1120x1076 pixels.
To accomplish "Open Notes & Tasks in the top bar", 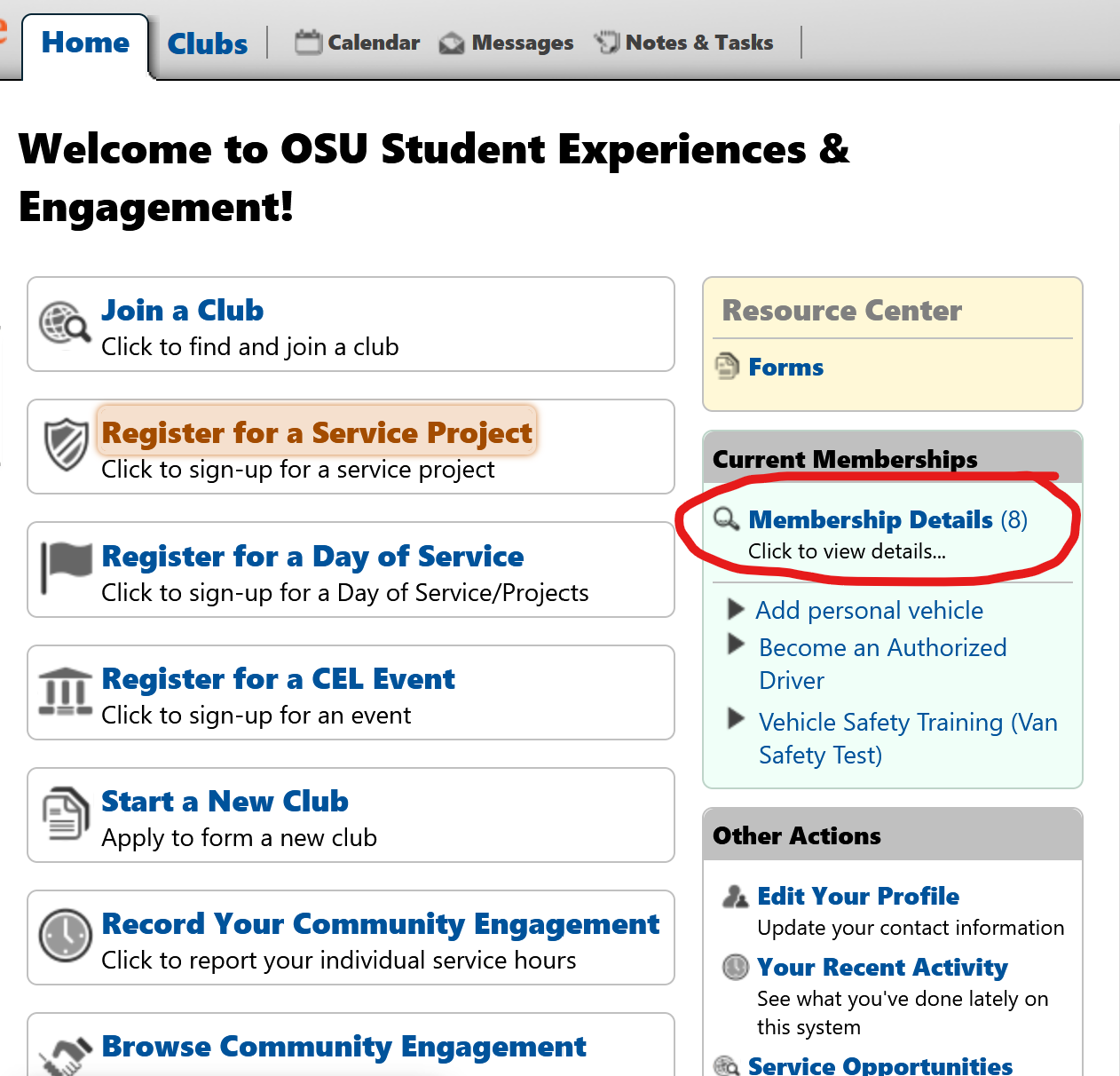I will [684, 43].
